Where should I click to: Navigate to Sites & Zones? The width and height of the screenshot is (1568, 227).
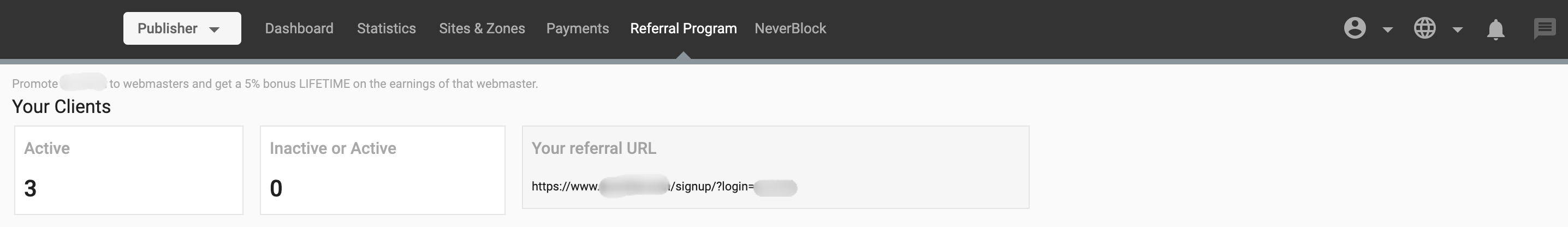pos(482,28)
